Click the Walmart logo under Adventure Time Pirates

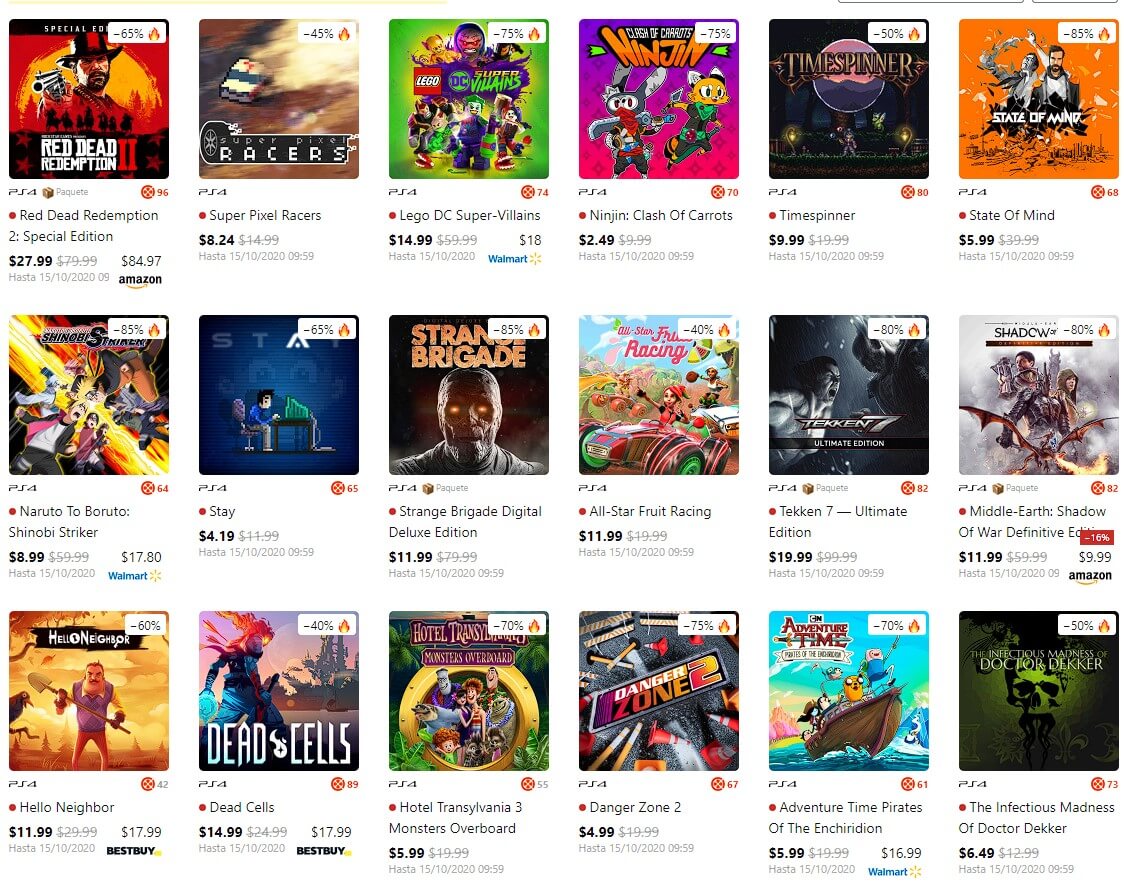click(894, 872)
